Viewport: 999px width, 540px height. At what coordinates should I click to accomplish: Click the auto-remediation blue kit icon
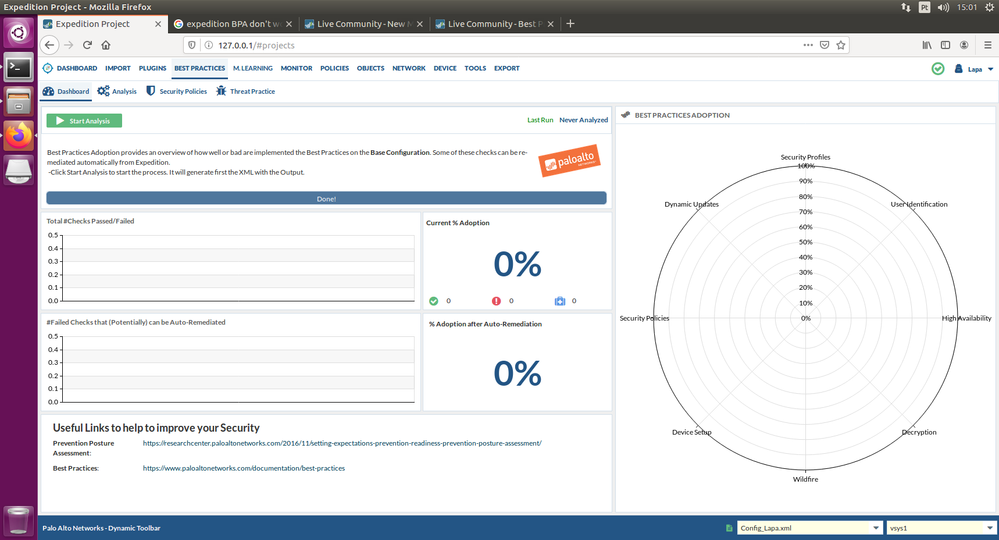click(x=560, y=301)
